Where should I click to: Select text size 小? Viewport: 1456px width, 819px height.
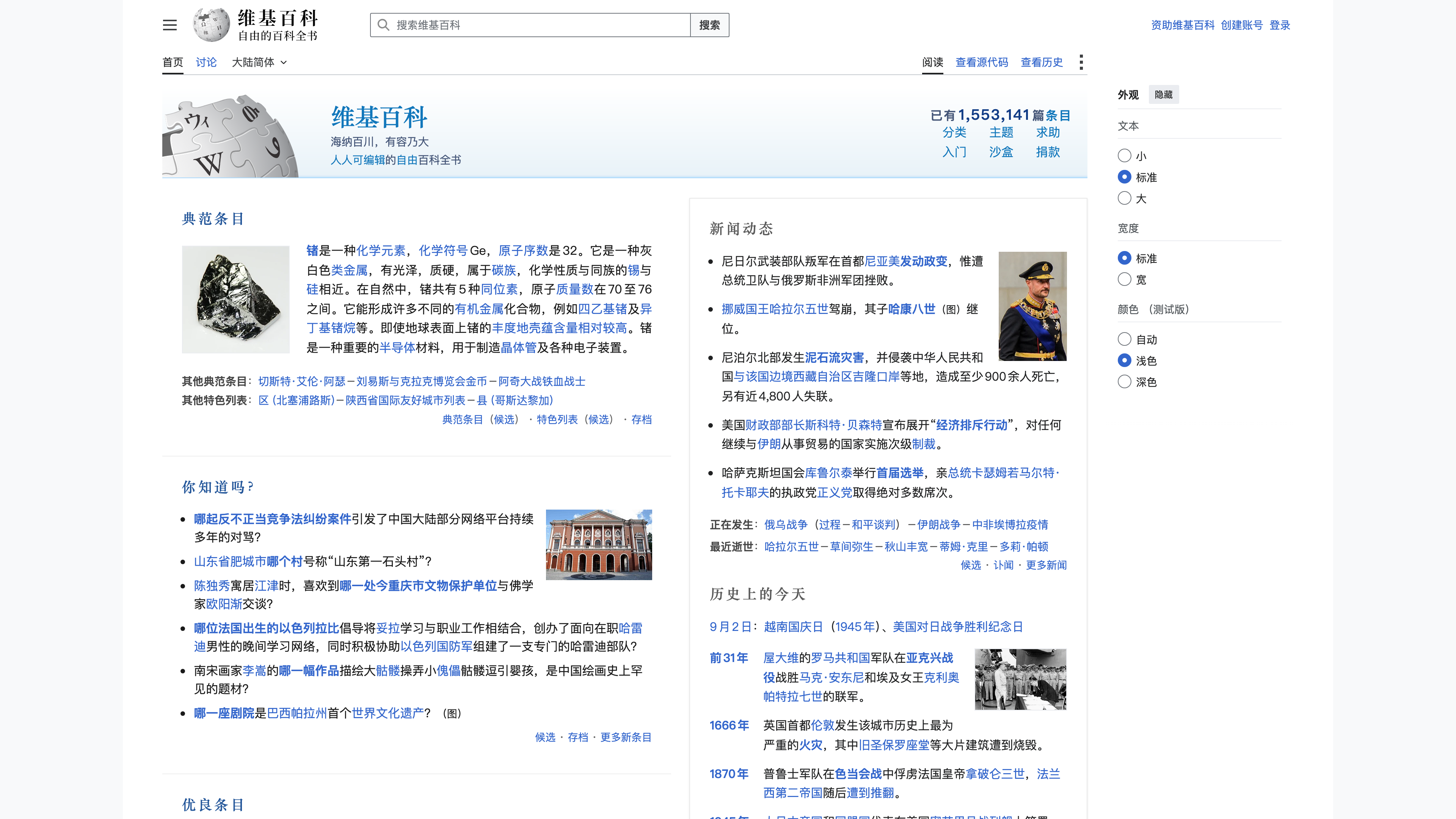coord(1124,155)
